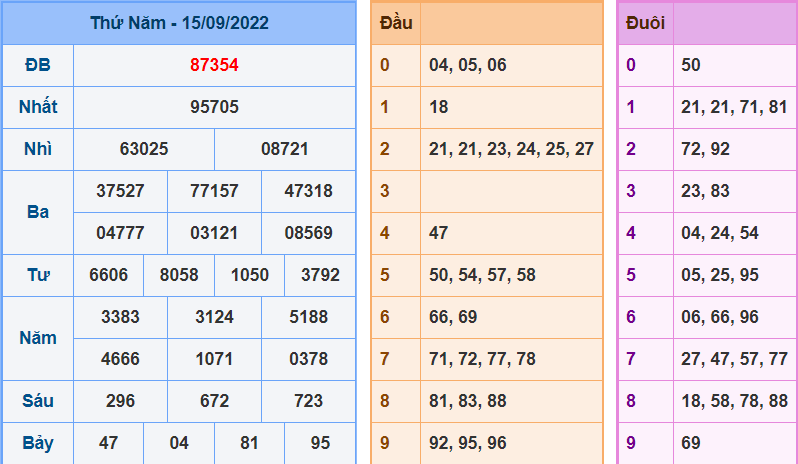Select Năm prize number 1071
The image size is (798, 464).
(214, 359)
